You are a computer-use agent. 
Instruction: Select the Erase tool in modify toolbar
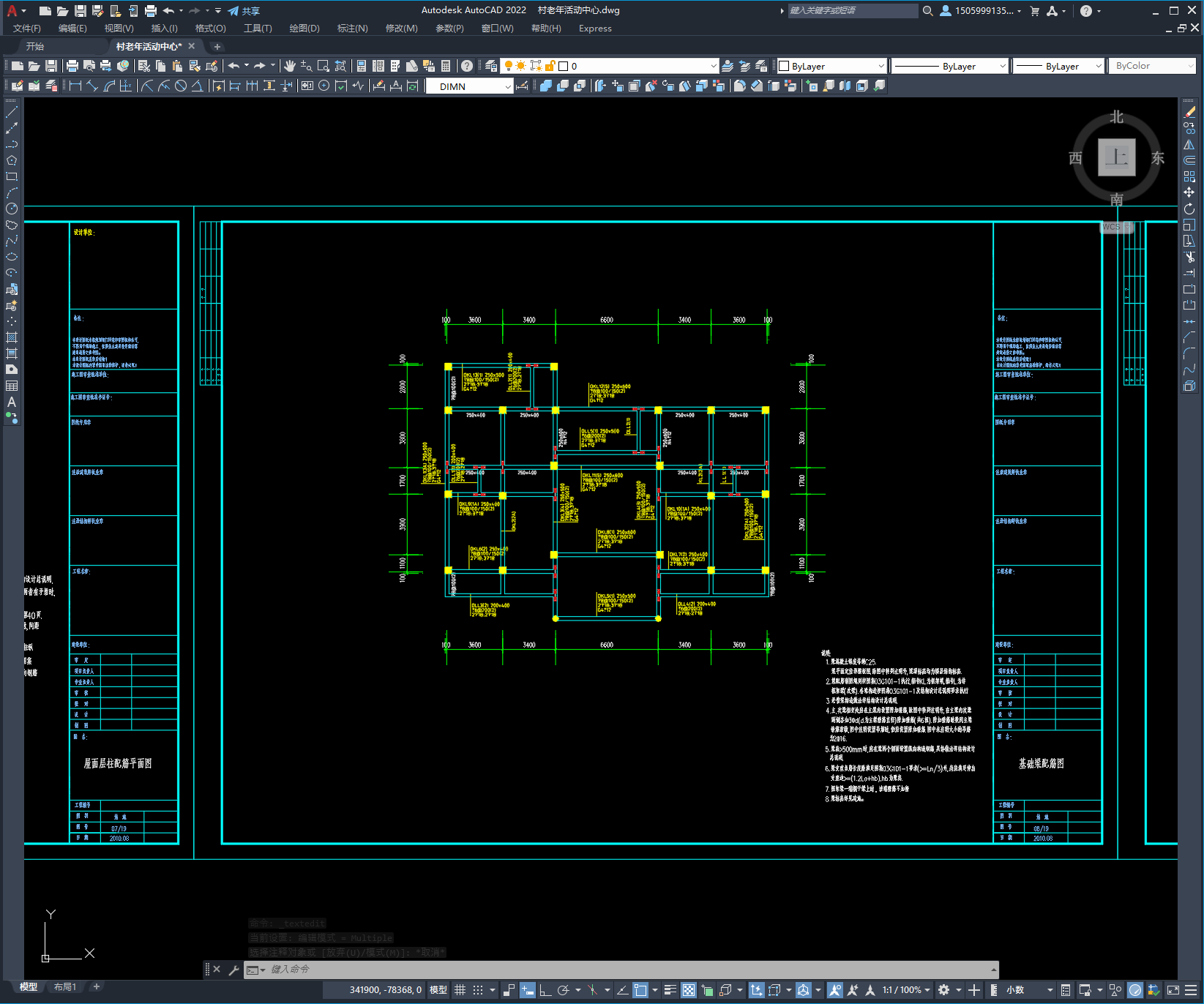[1189, 112]
